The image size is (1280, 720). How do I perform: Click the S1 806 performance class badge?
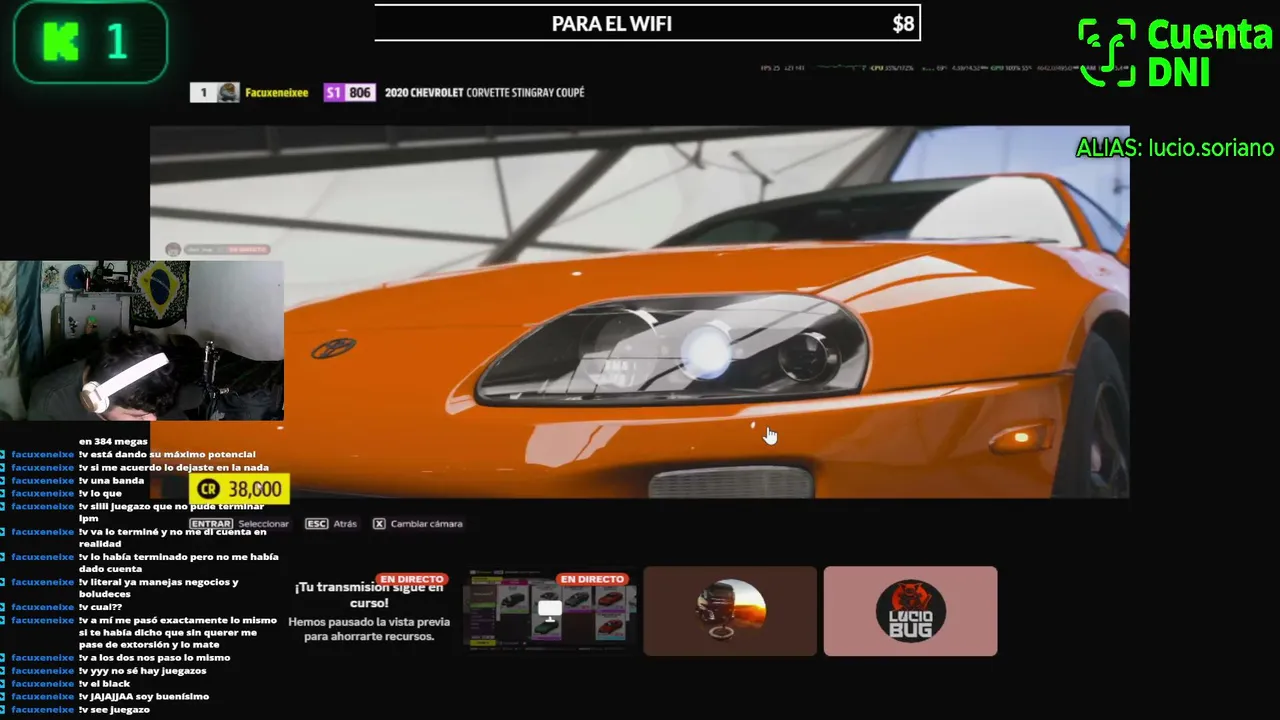pyautogui.click(x=349, y=93)
